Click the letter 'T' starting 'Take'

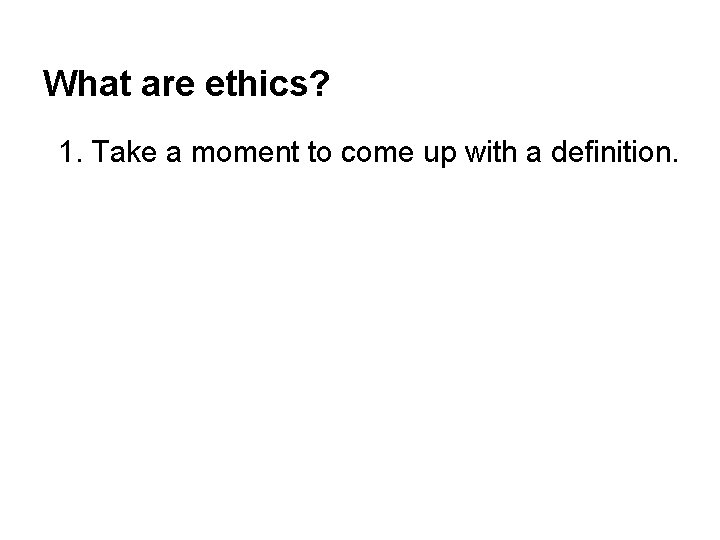(100, 152)
